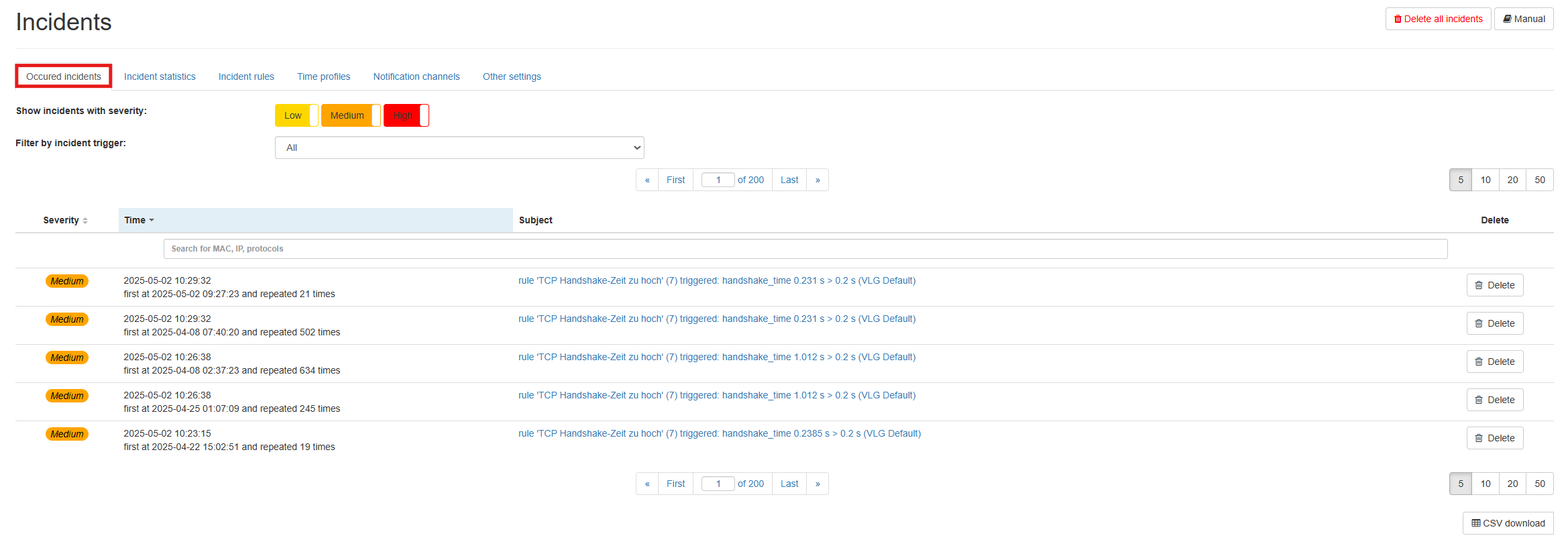Screen dimensions: 1568x550
Task: Click bottom previous page arrow
Action: coord(647,484)
